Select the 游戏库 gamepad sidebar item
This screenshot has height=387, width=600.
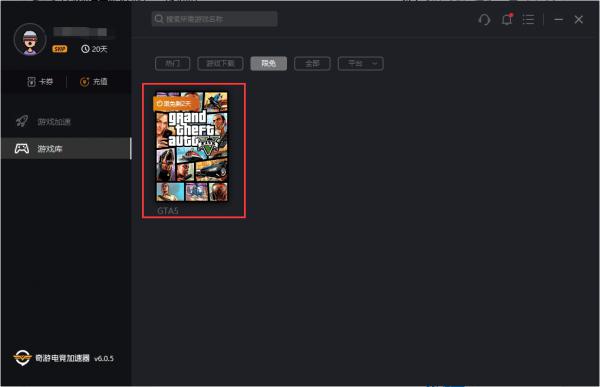point(66,149)
